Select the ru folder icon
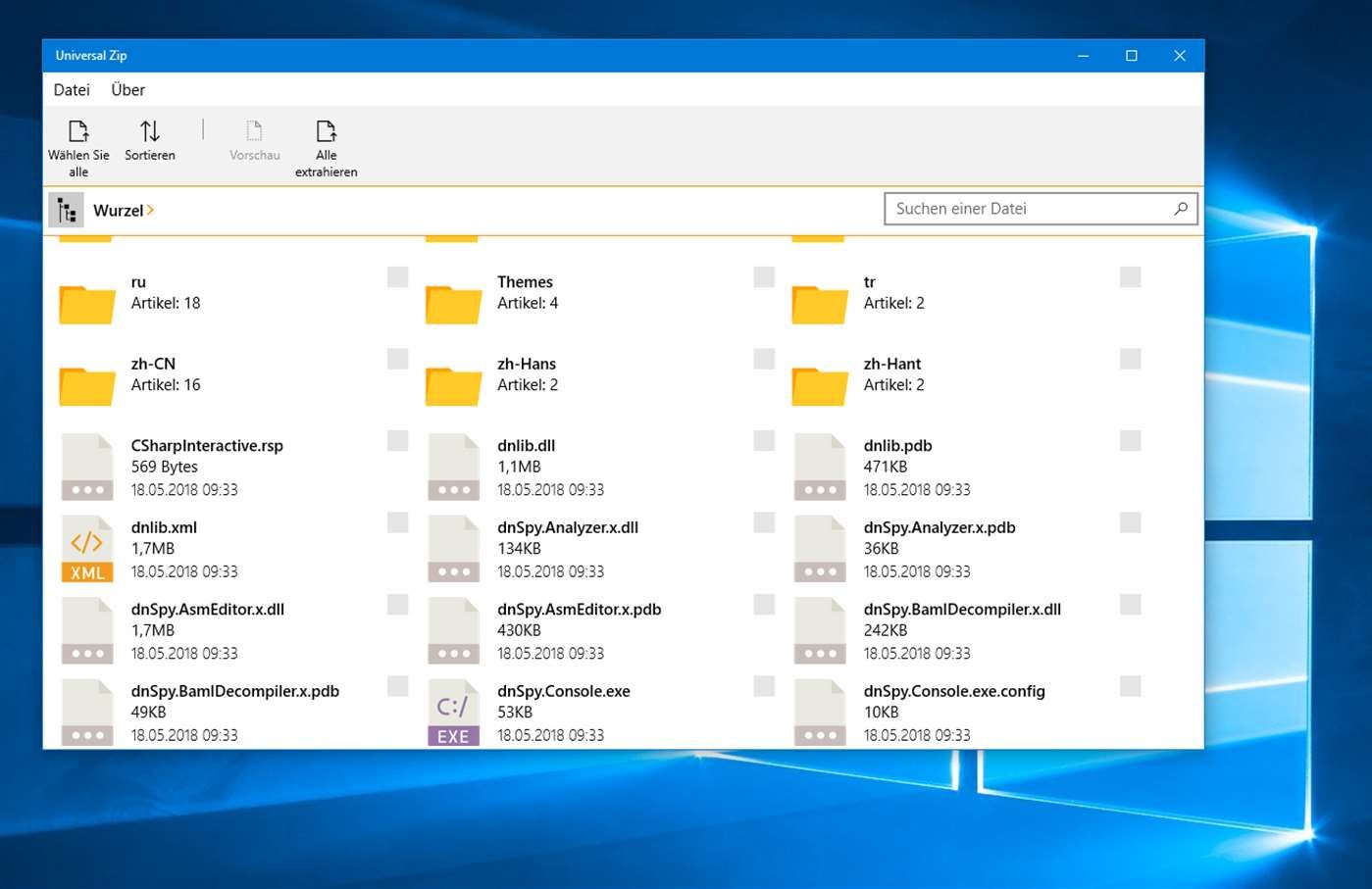The image size is (1372, 889). click(x=87, y=304)
